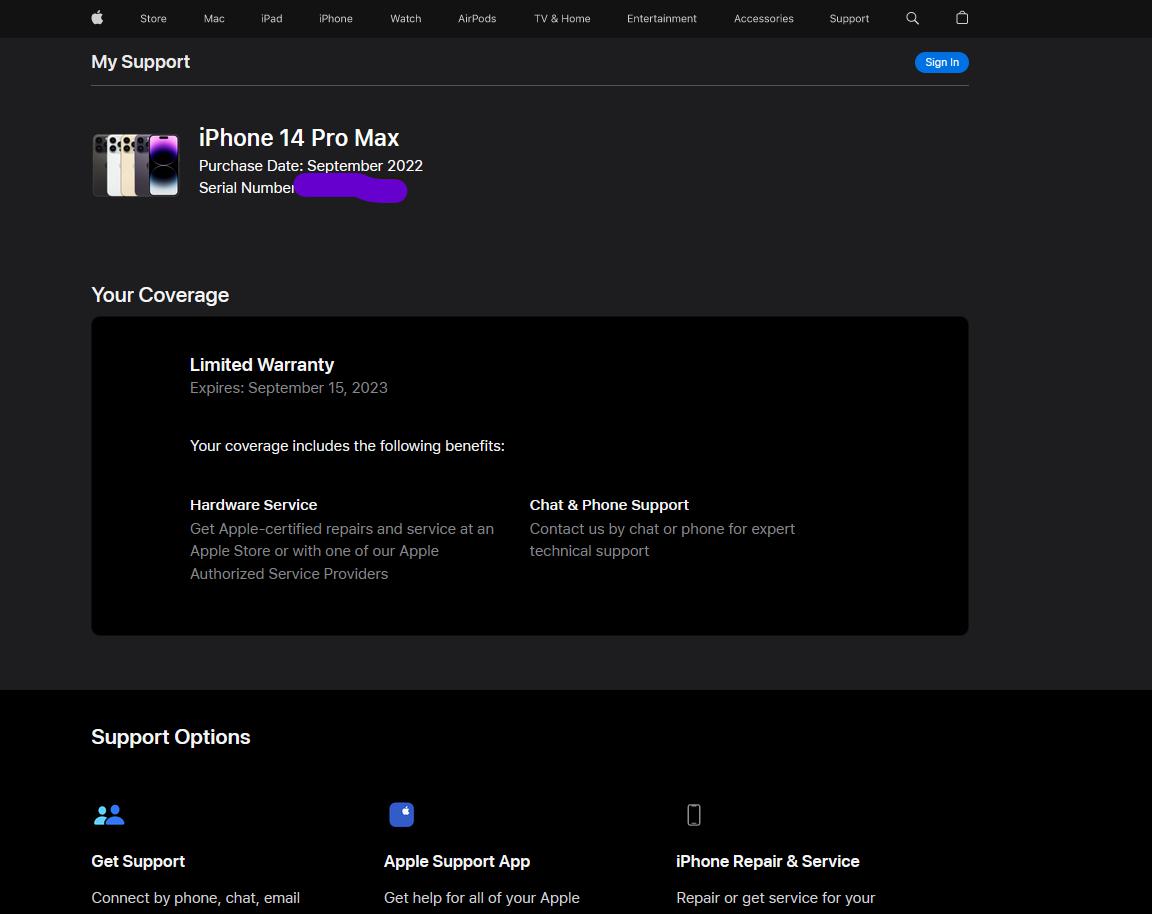This screenshot has height=914, width=1152.
Task: Click the Support Options heading
Action: (x=170, y=737)
